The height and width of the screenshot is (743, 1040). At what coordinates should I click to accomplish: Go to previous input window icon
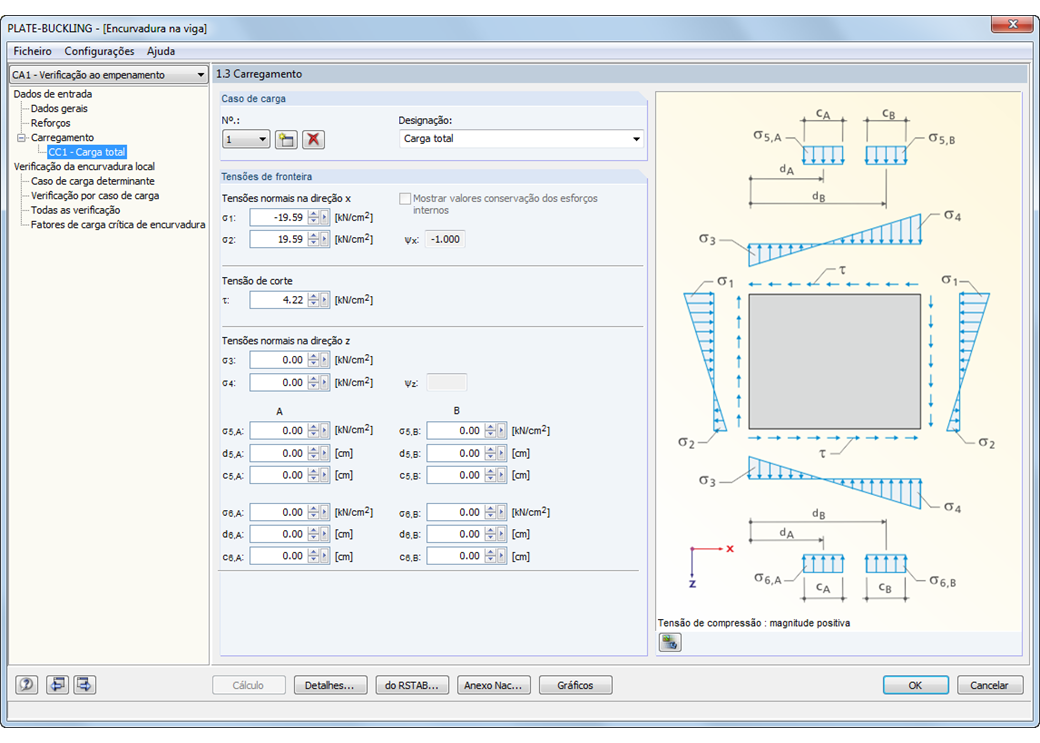tap(57, 685)
